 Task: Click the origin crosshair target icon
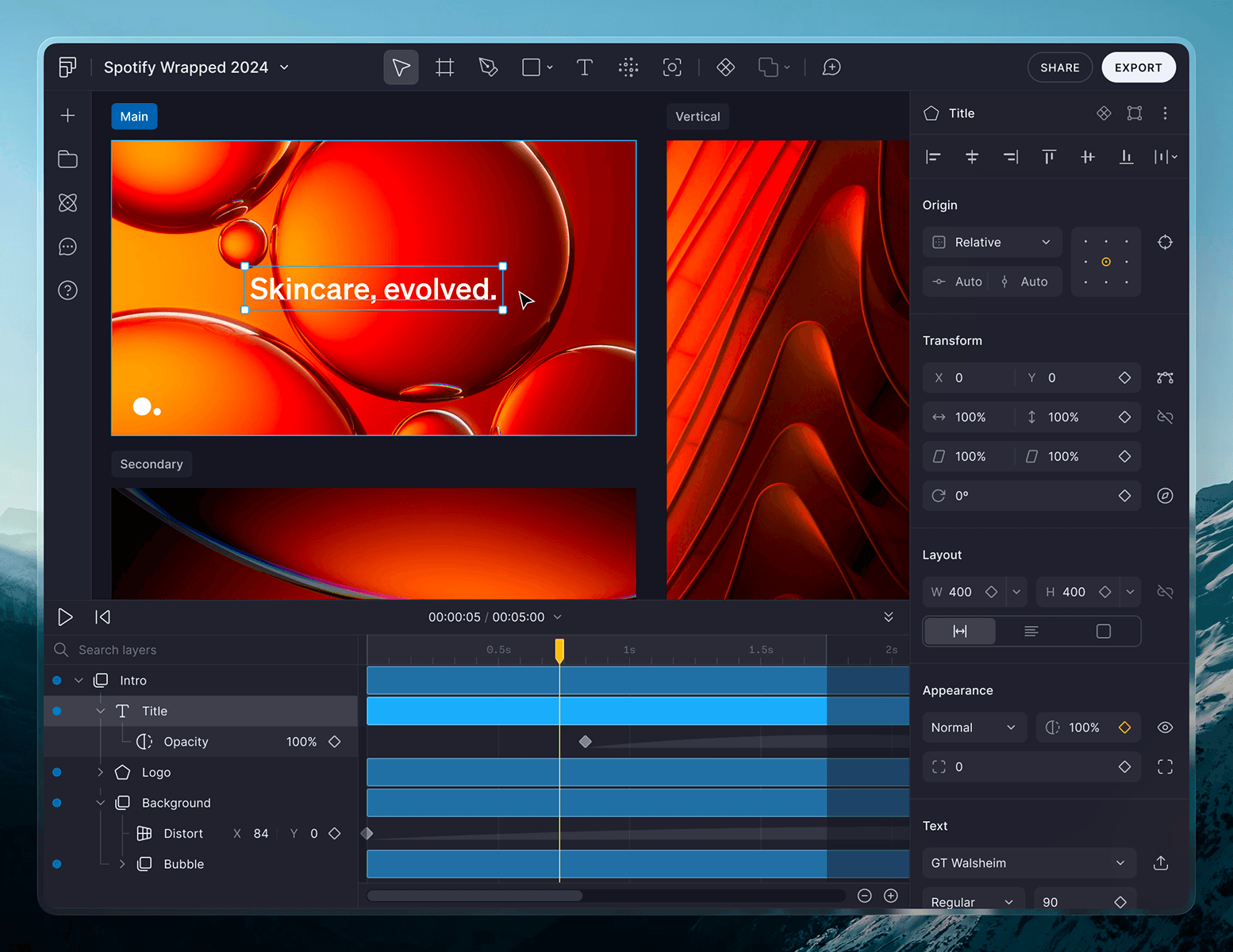point(1165,243)
